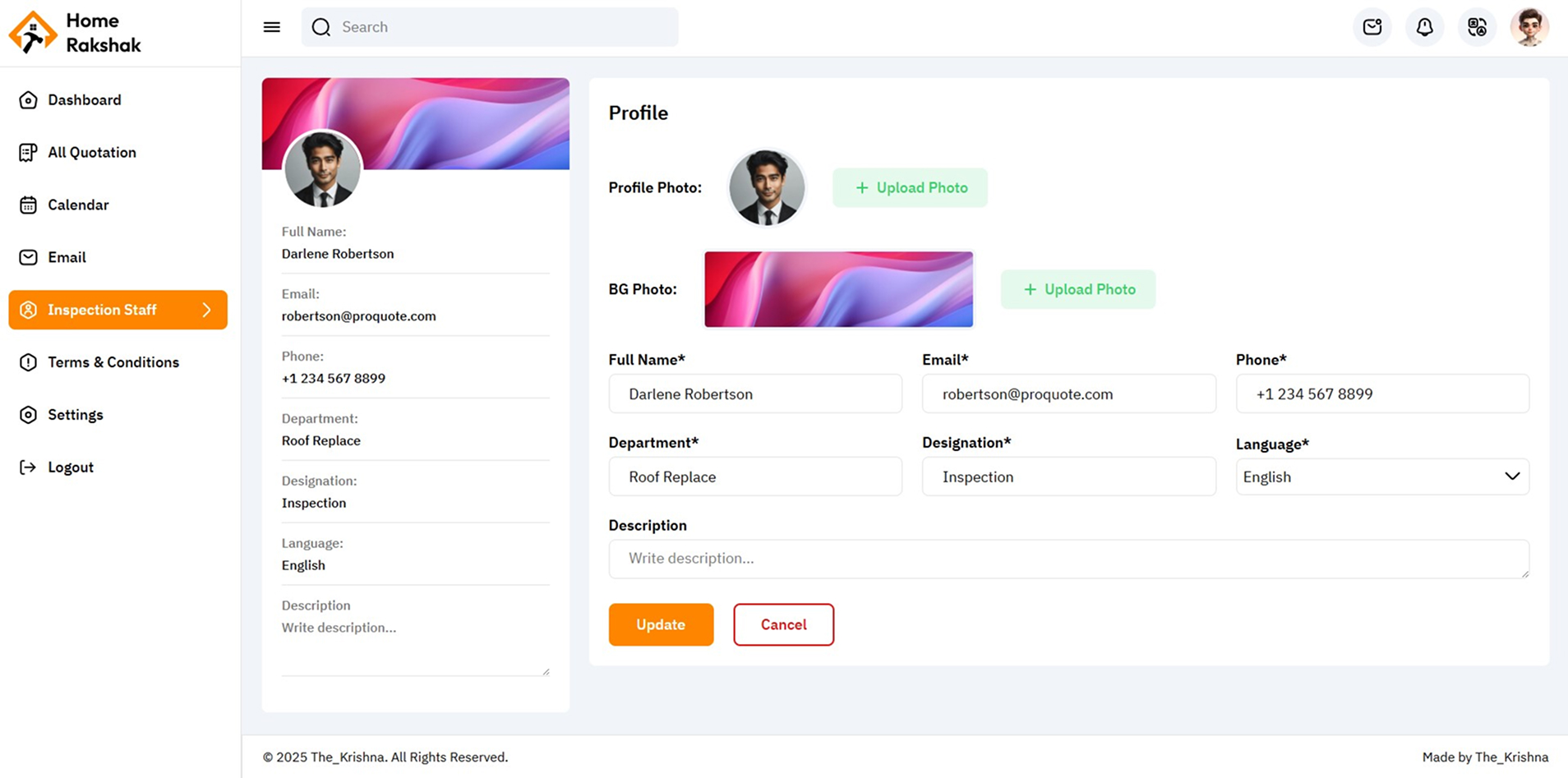Viewport: 1568px width, 778px height.
Task: Click the Full Name input field
Action: [755, 394]
